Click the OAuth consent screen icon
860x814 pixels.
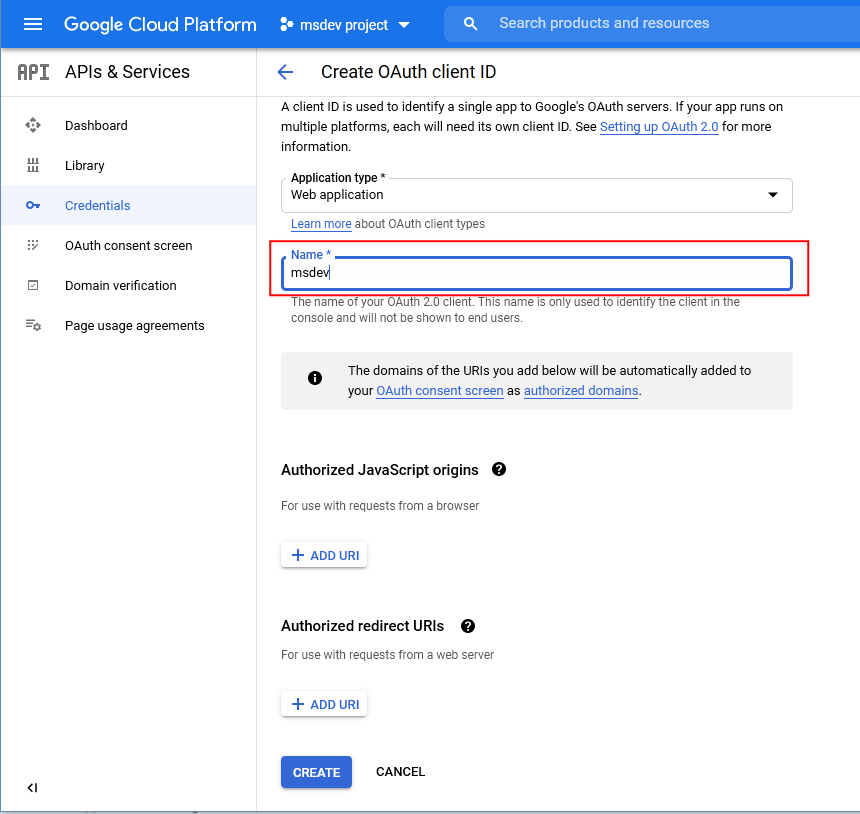(33, 245)
